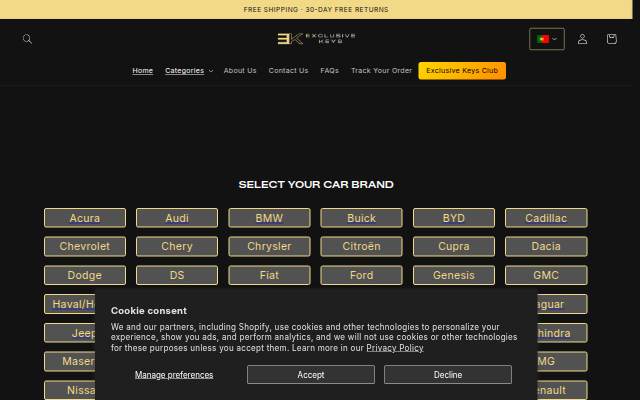Click the Exclusive Keys logo
640x400 pixels.
pos(316,39)
